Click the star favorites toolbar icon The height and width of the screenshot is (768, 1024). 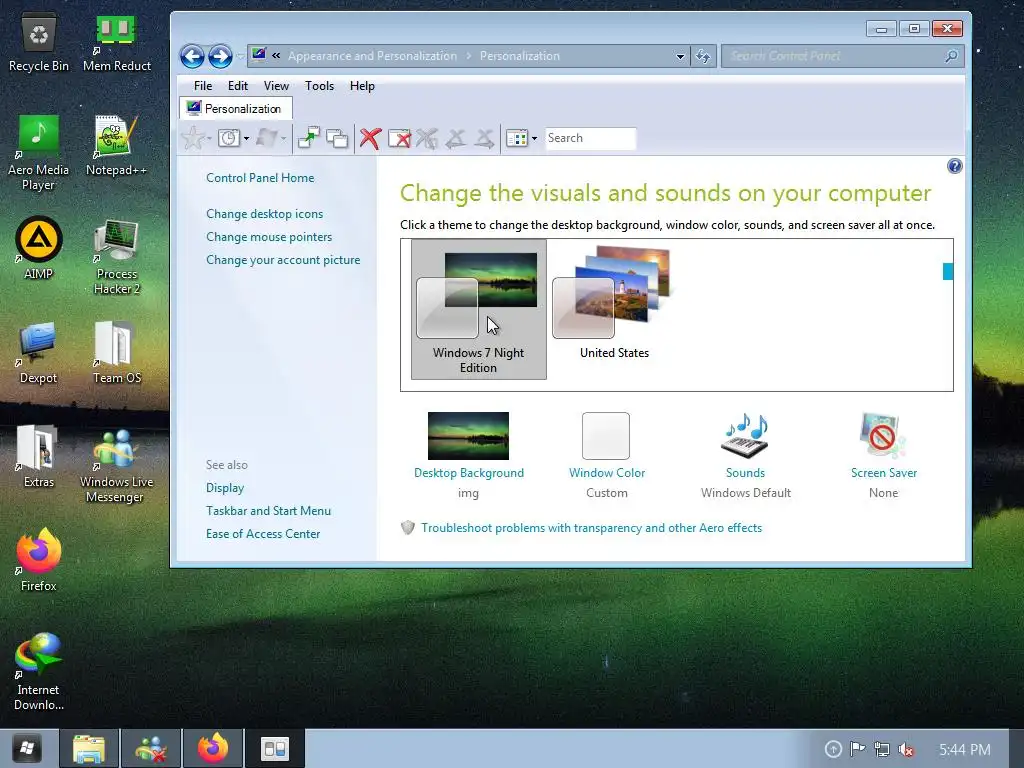tap(193, 138)
